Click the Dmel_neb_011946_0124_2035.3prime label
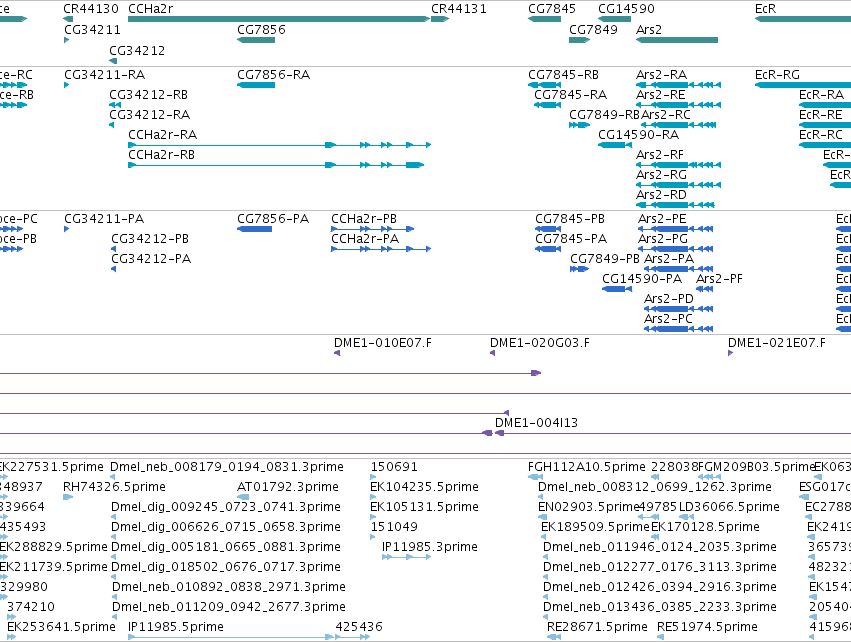Viewport: 851px width, 642px height. [659, 547]
